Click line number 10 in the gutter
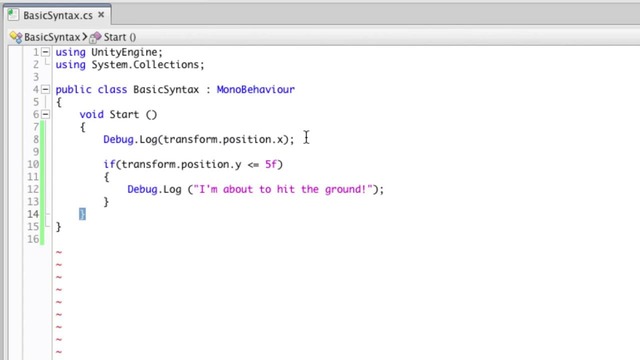The image size is (640, 360). coord(33,164)
